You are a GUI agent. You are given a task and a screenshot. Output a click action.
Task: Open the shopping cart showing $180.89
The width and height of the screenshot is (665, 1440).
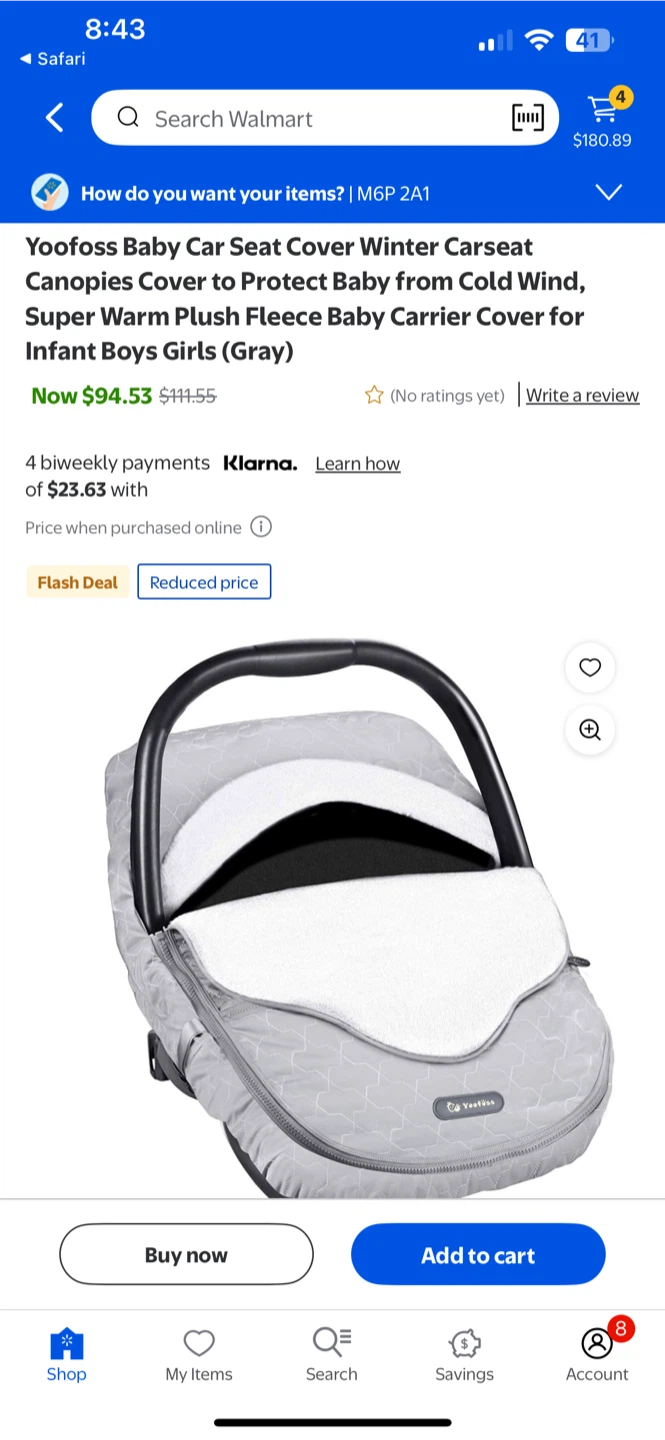(602, 118)
